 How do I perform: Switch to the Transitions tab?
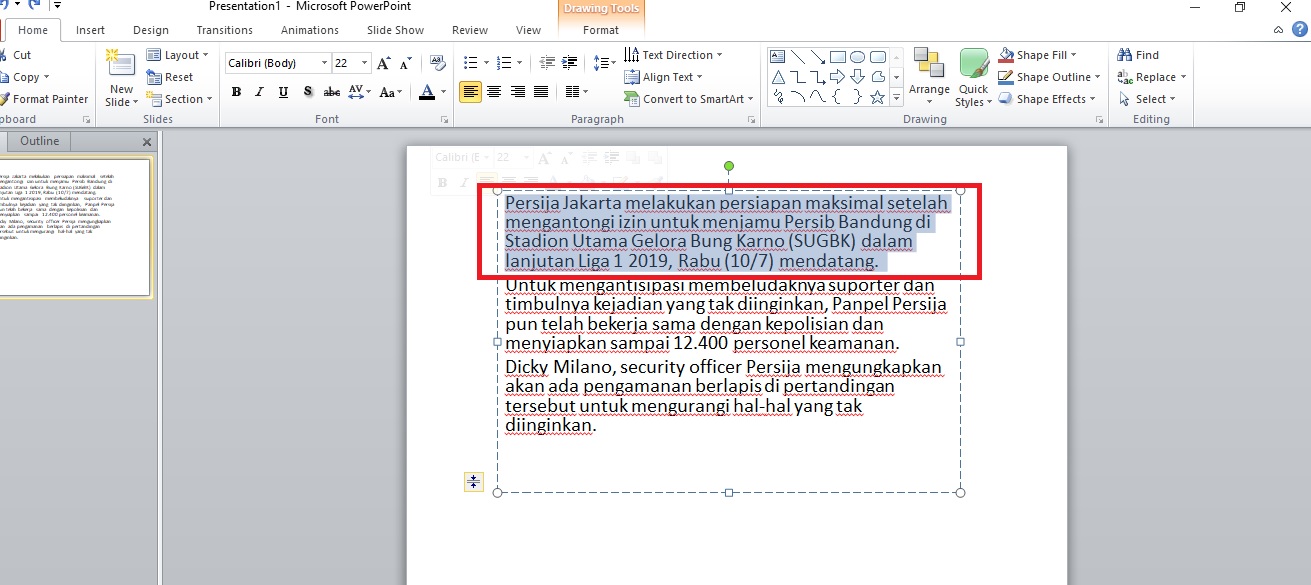tap(225, 30)
